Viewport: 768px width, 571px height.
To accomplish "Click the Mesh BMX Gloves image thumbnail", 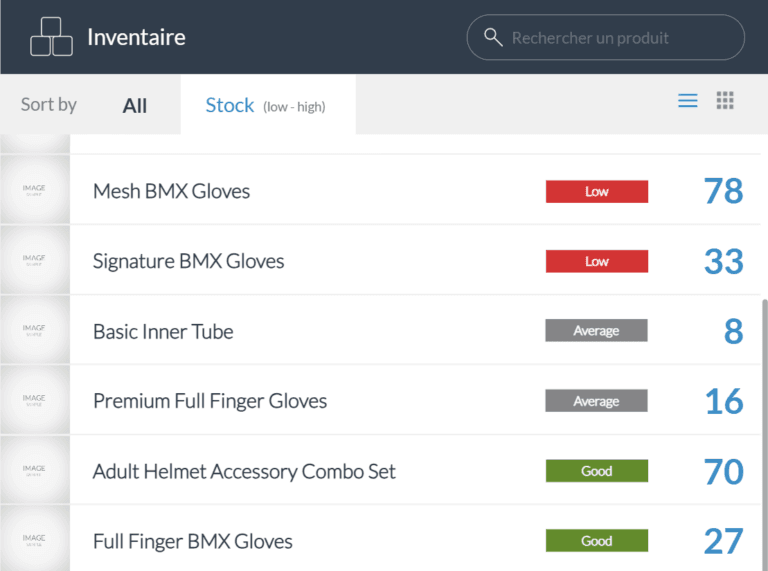I will tap(34, 190).
